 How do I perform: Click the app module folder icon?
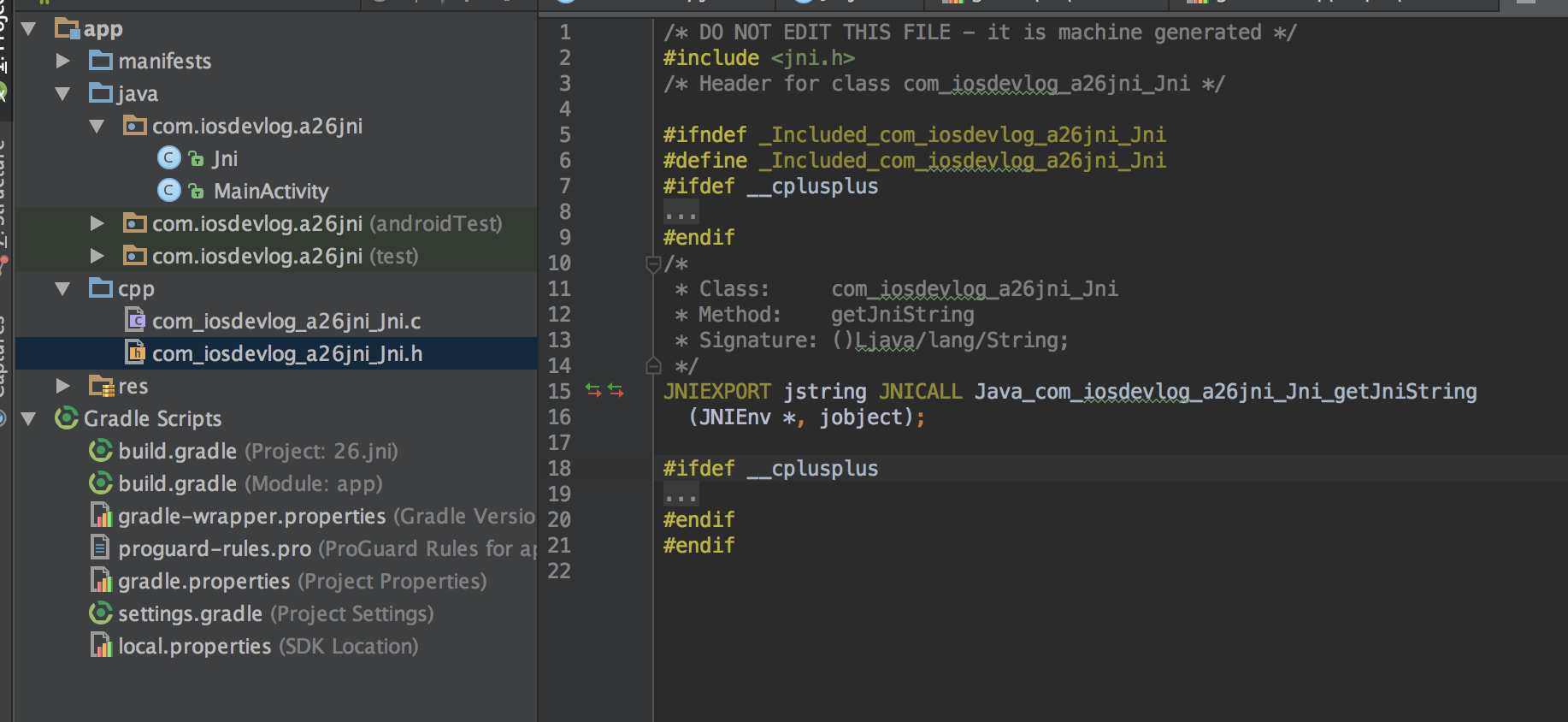(67, 28)
